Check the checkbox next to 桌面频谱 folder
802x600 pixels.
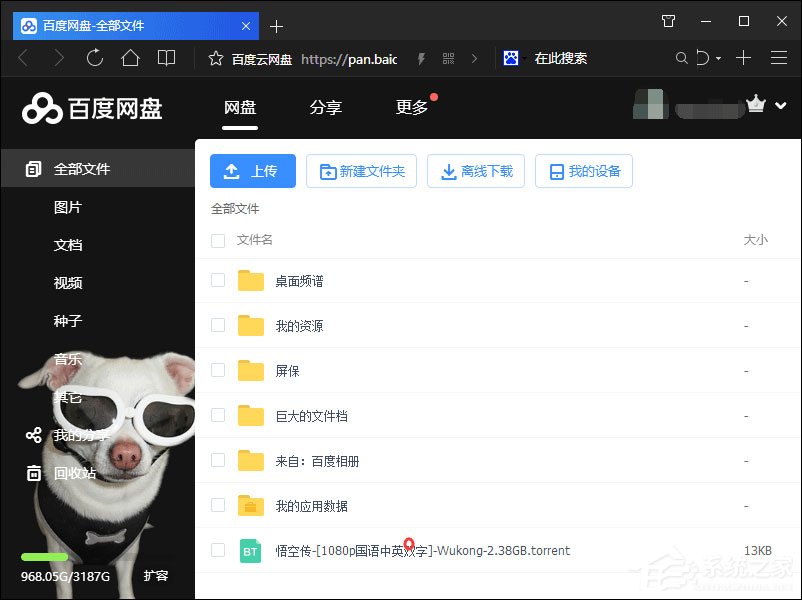coord(217,281)
